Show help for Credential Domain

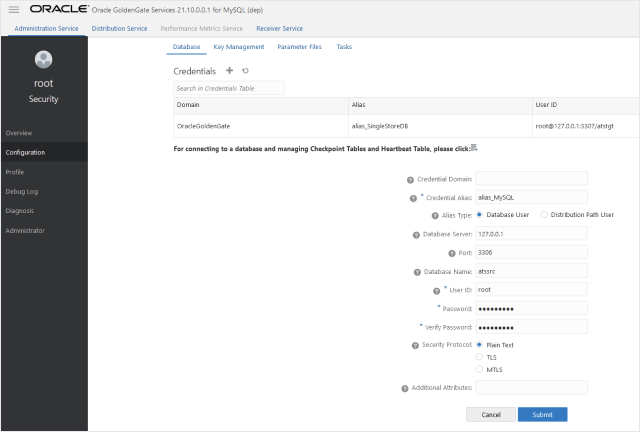click(410, 180)
